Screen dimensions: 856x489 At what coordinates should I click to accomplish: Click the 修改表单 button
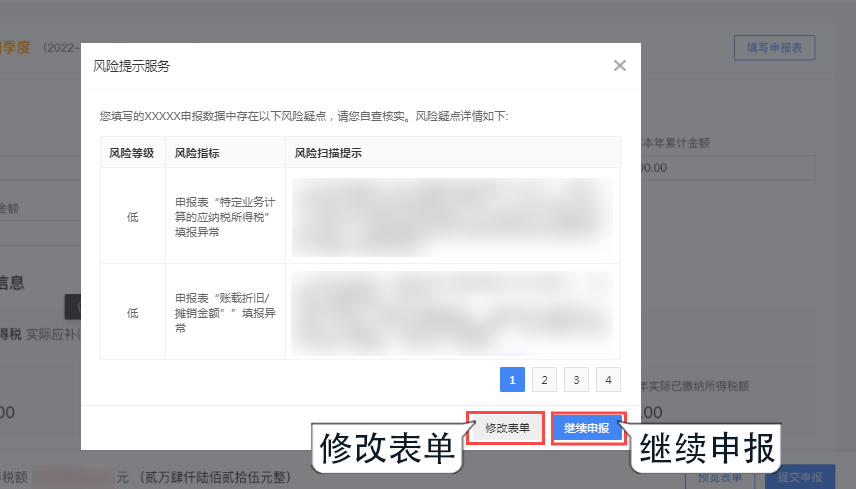pyautogui.click(x=507, y=428)
